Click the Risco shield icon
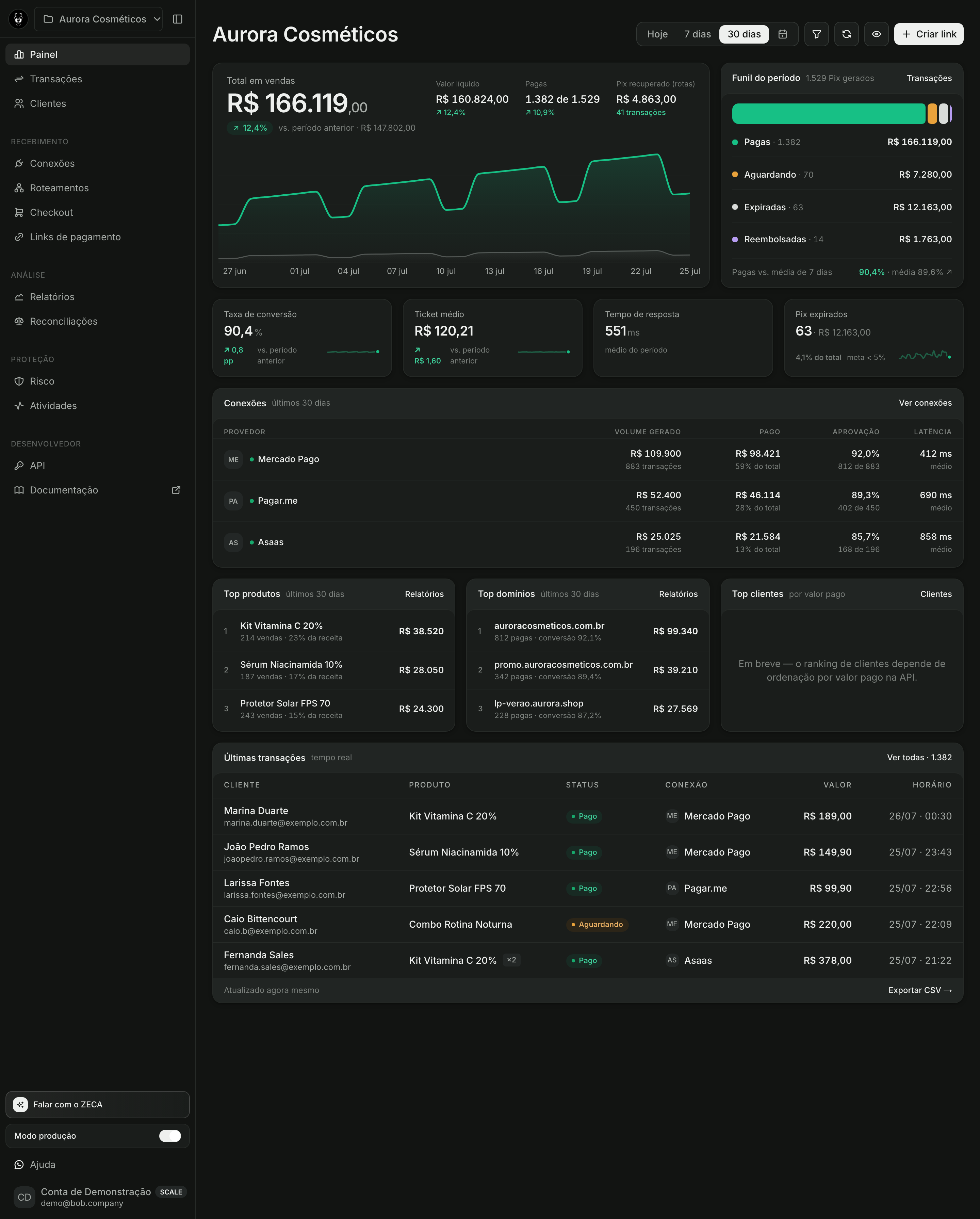980x1219 pixels. coord(19,381)
